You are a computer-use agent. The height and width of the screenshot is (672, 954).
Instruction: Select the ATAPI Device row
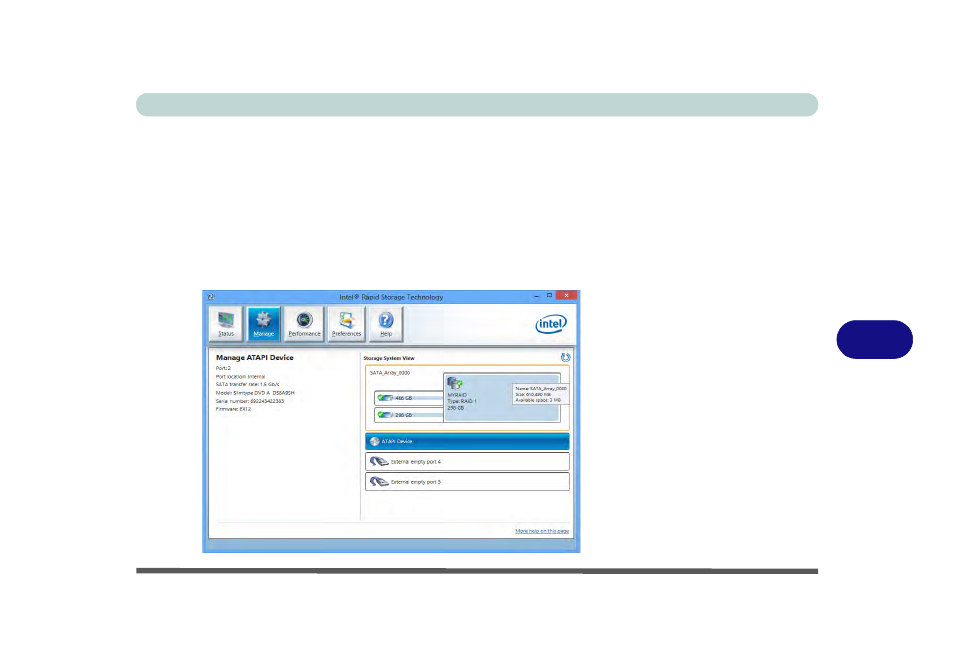point(467,442)
